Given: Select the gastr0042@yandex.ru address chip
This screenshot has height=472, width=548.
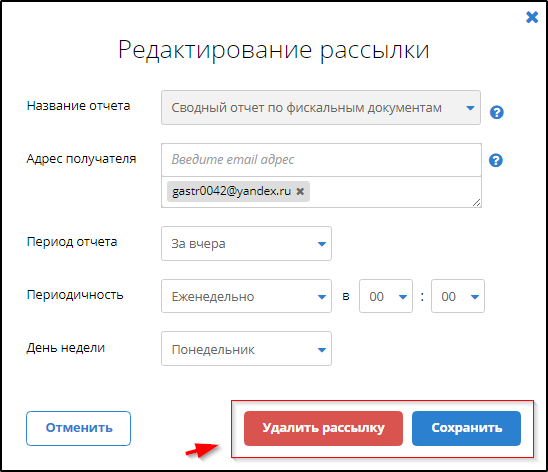Looking at the screenshot, I should tap(231, 191).
